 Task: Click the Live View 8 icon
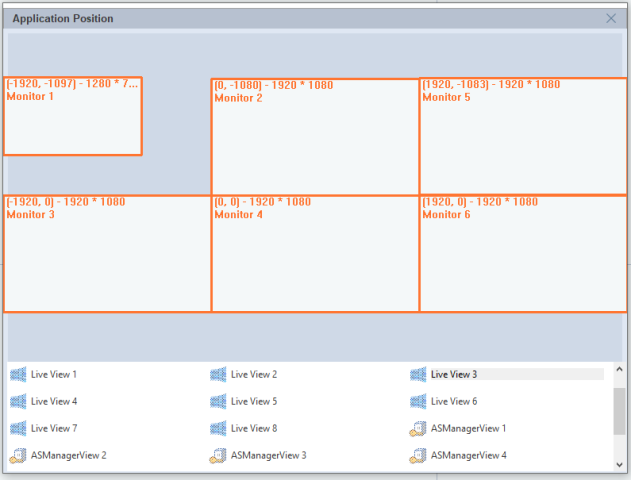[218, 428]
